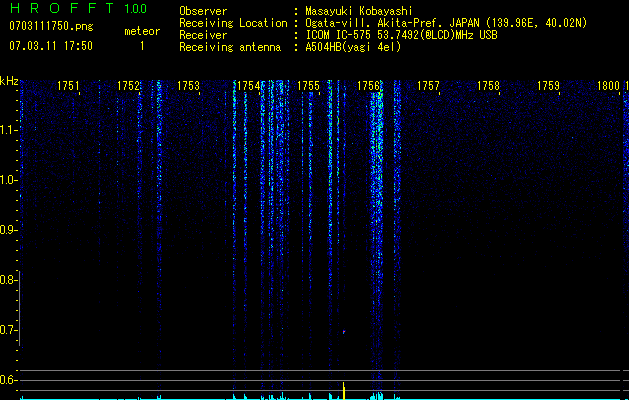This screenshot has height=400, width=629.
Task: Click the grey vertical bar beside the frequency axis
Action: pyautogui.click(x=19, y=308)
